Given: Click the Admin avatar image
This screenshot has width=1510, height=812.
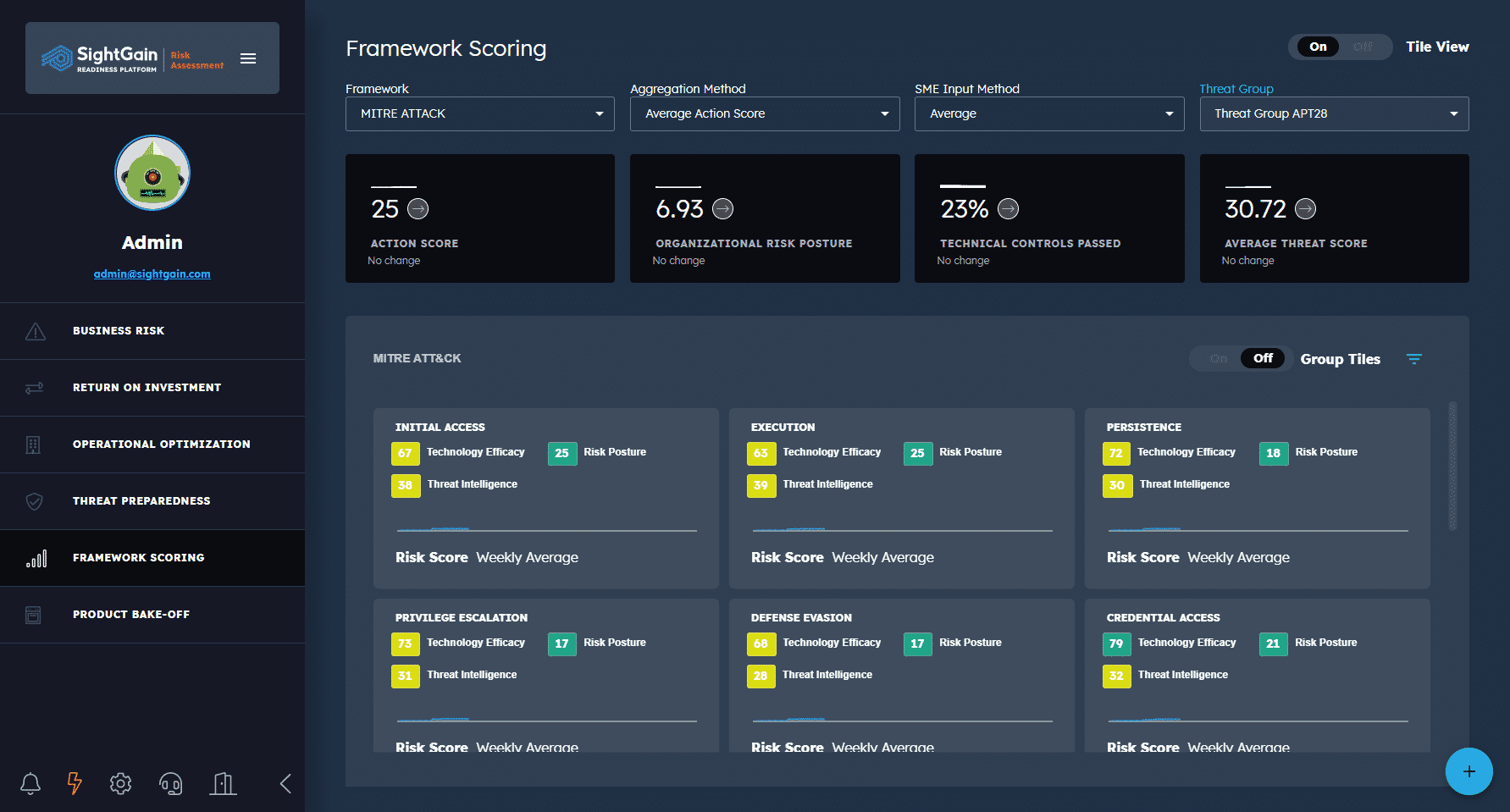Looking at the screenshot, I should point(152,173).
